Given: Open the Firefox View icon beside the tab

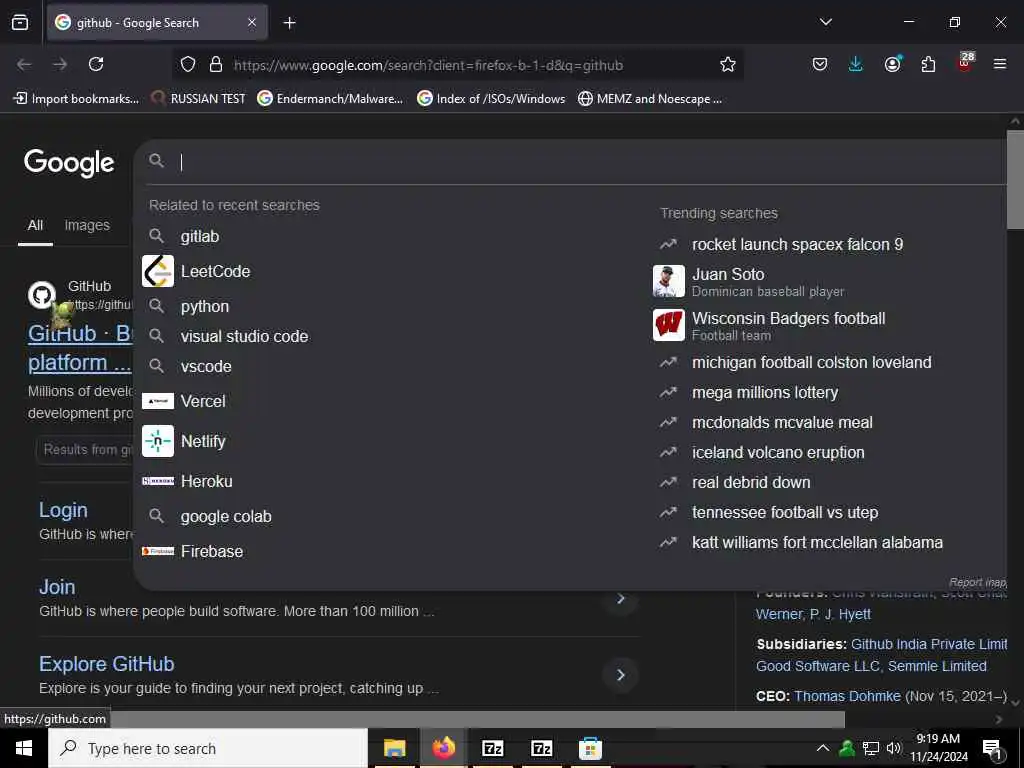Looking at the screenshot, I should click(x=20, y=22).
